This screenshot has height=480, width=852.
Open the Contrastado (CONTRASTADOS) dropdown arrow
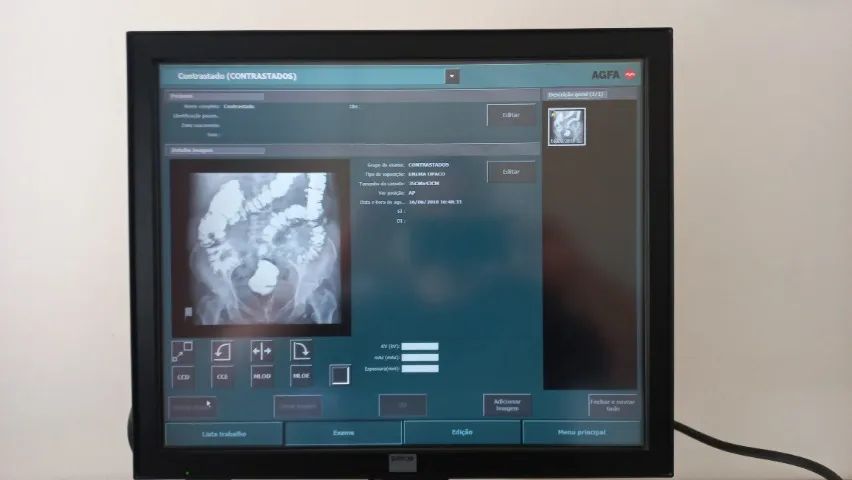point(452,76)
